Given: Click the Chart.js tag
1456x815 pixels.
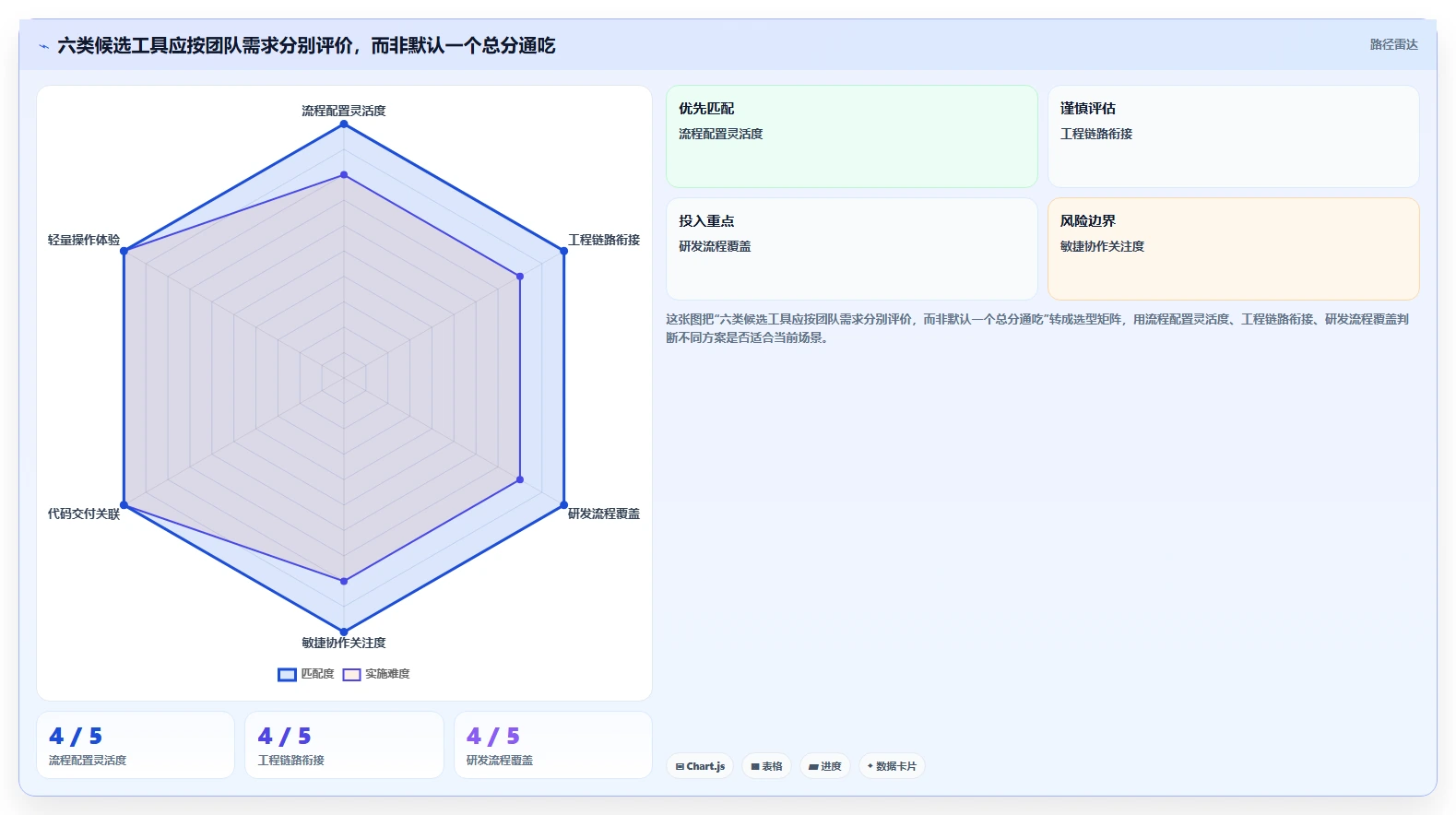Looking at the screenshot, I should pos(700,766).
